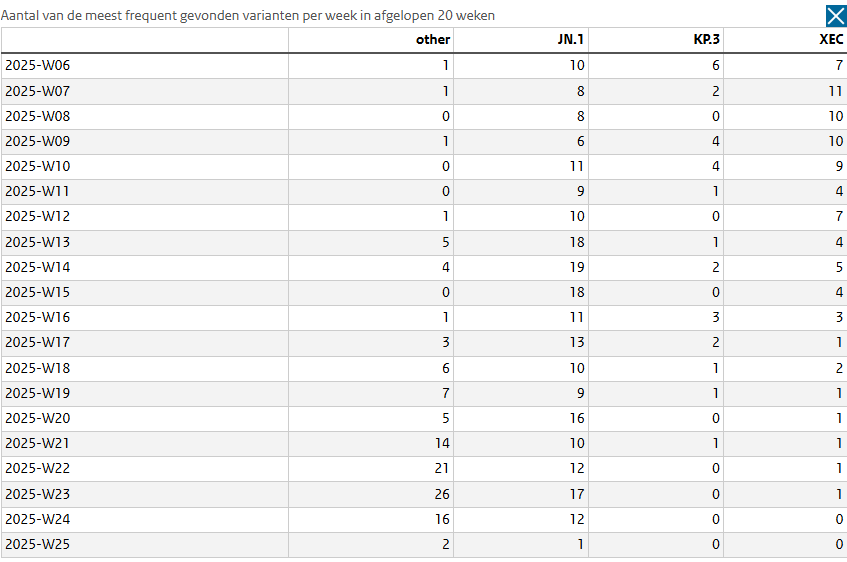Click other value 21 in W22 row

[x=442, y=468]
